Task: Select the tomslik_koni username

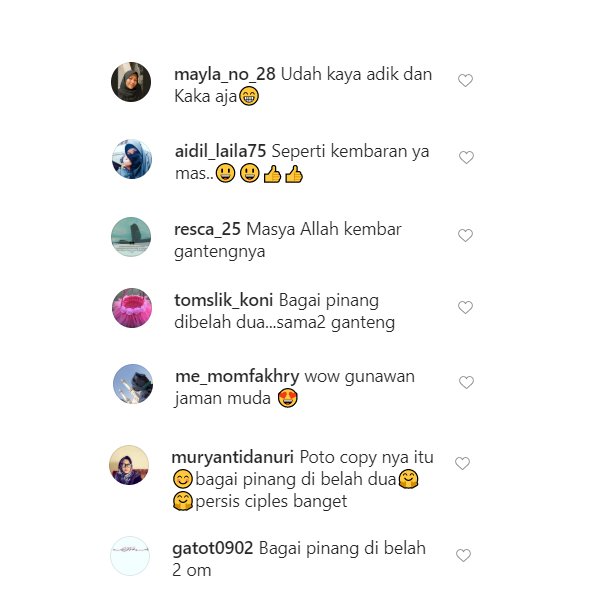Action: (x=224, y=300)
